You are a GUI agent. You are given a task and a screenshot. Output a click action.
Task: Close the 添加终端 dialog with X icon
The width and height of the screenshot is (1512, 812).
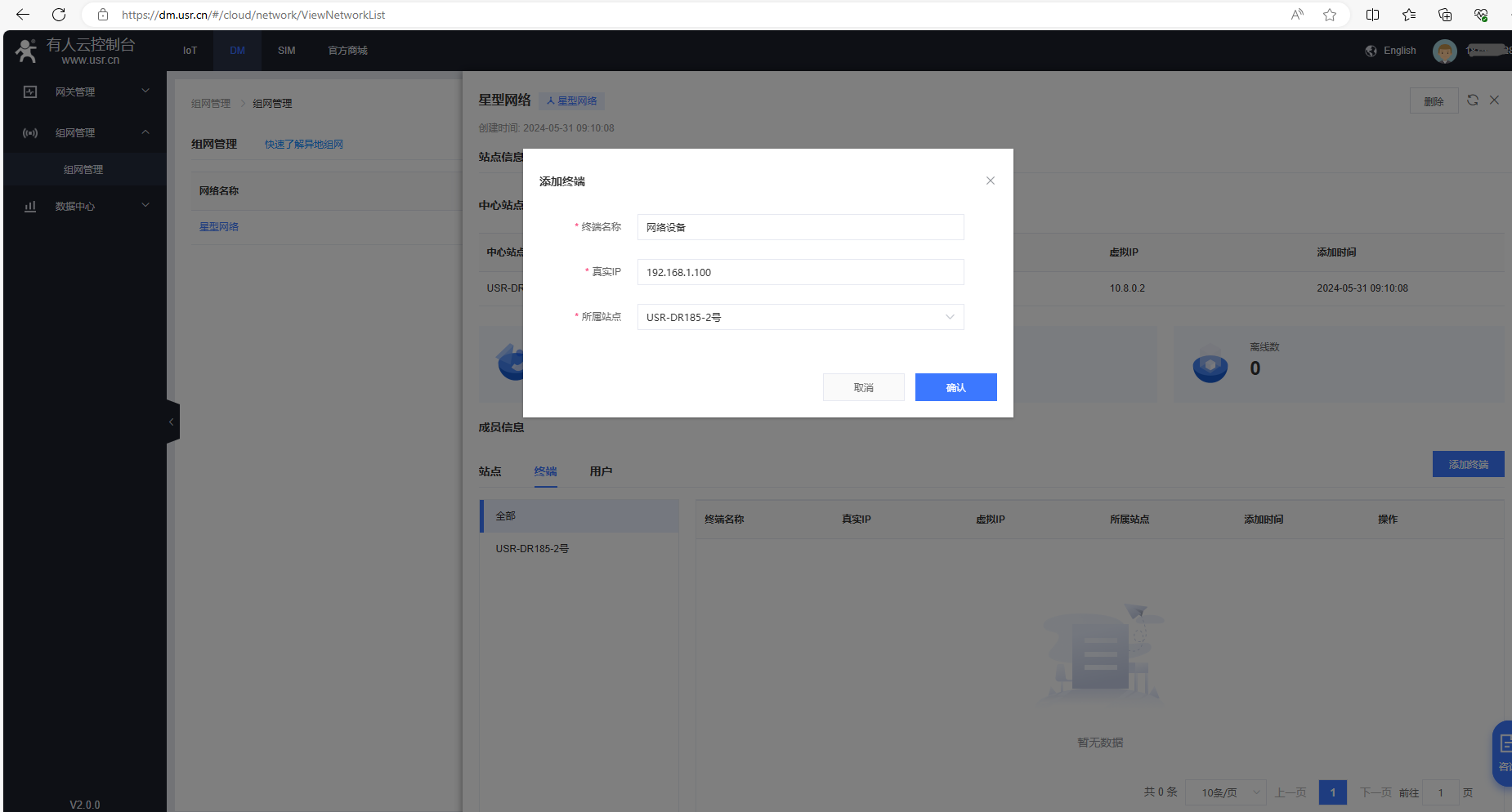click(x=990, y=181)
